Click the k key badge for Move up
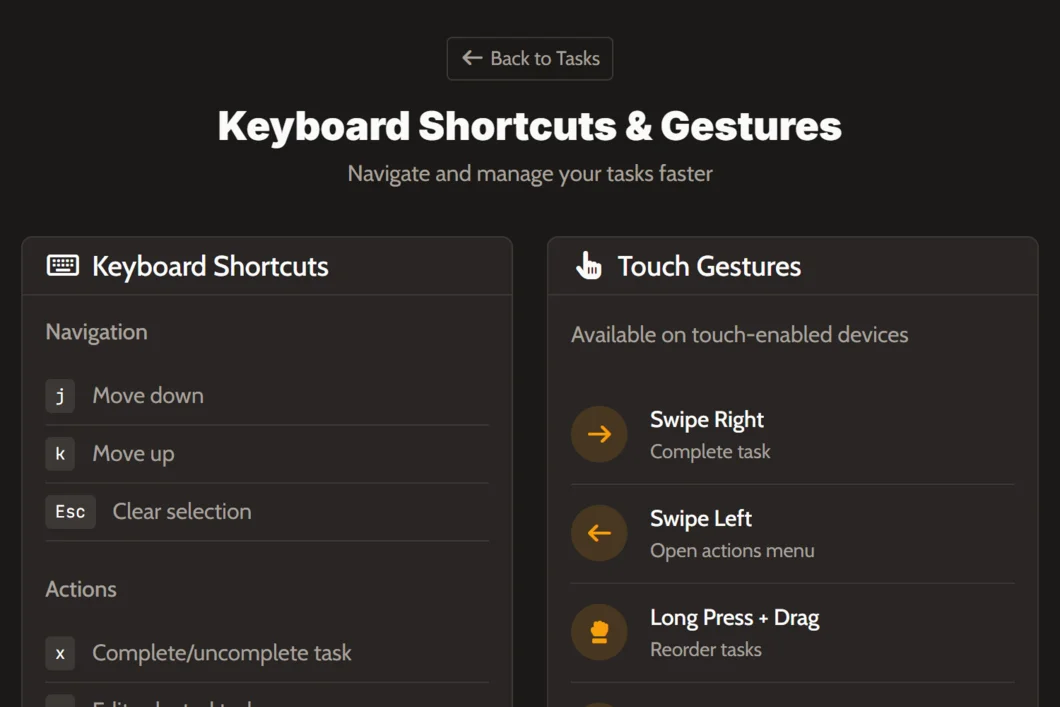Viewport: 1060px width, 707px height. (x=60, y=454)
